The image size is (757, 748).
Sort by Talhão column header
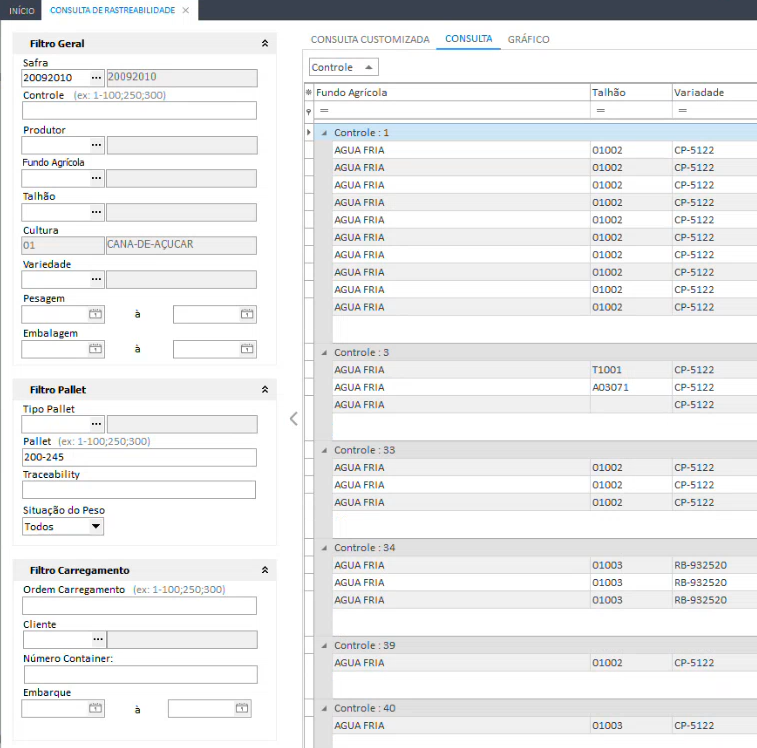[609, 92]
